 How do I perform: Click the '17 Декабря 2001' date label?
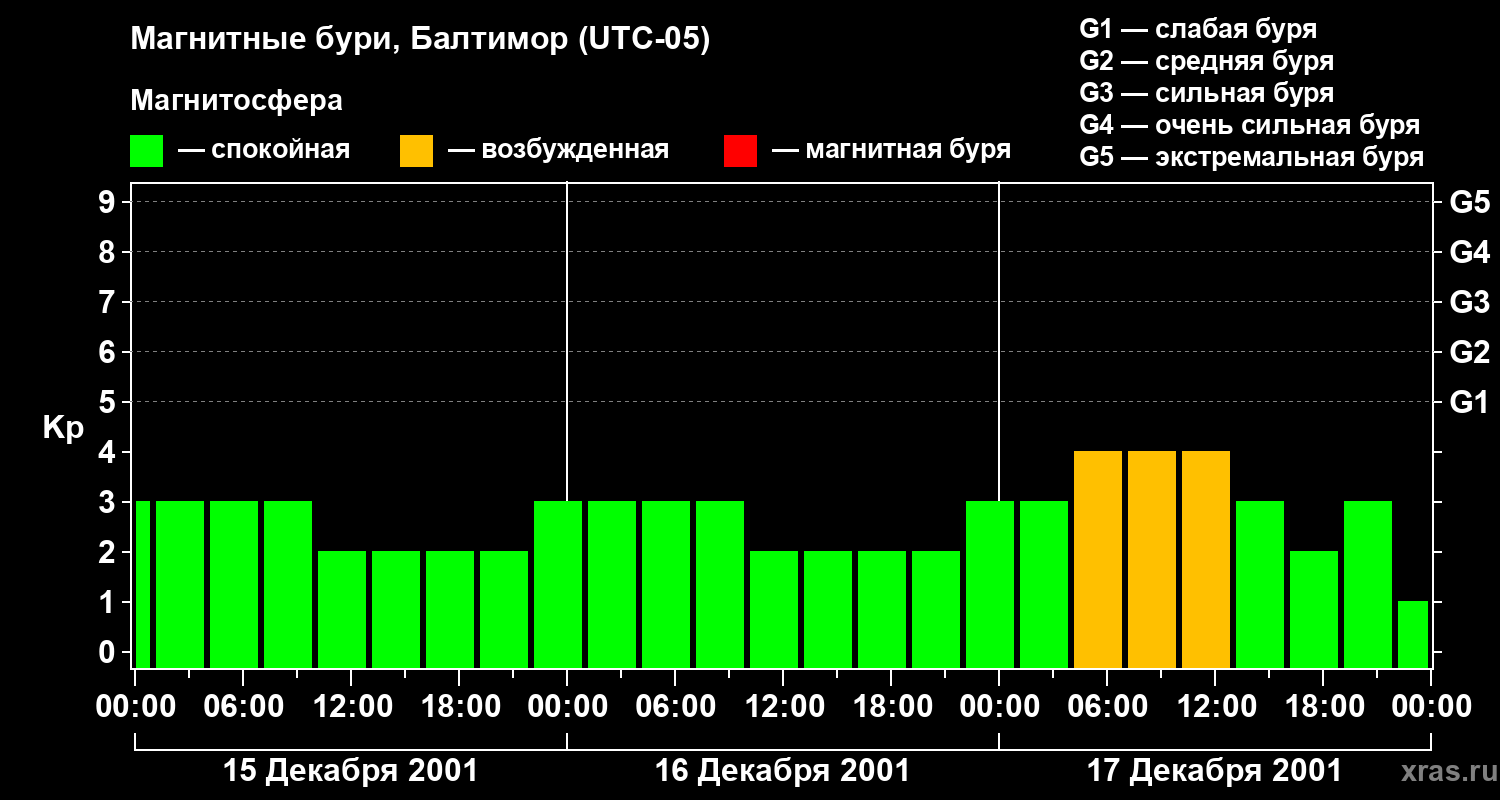click(1214, 771)
